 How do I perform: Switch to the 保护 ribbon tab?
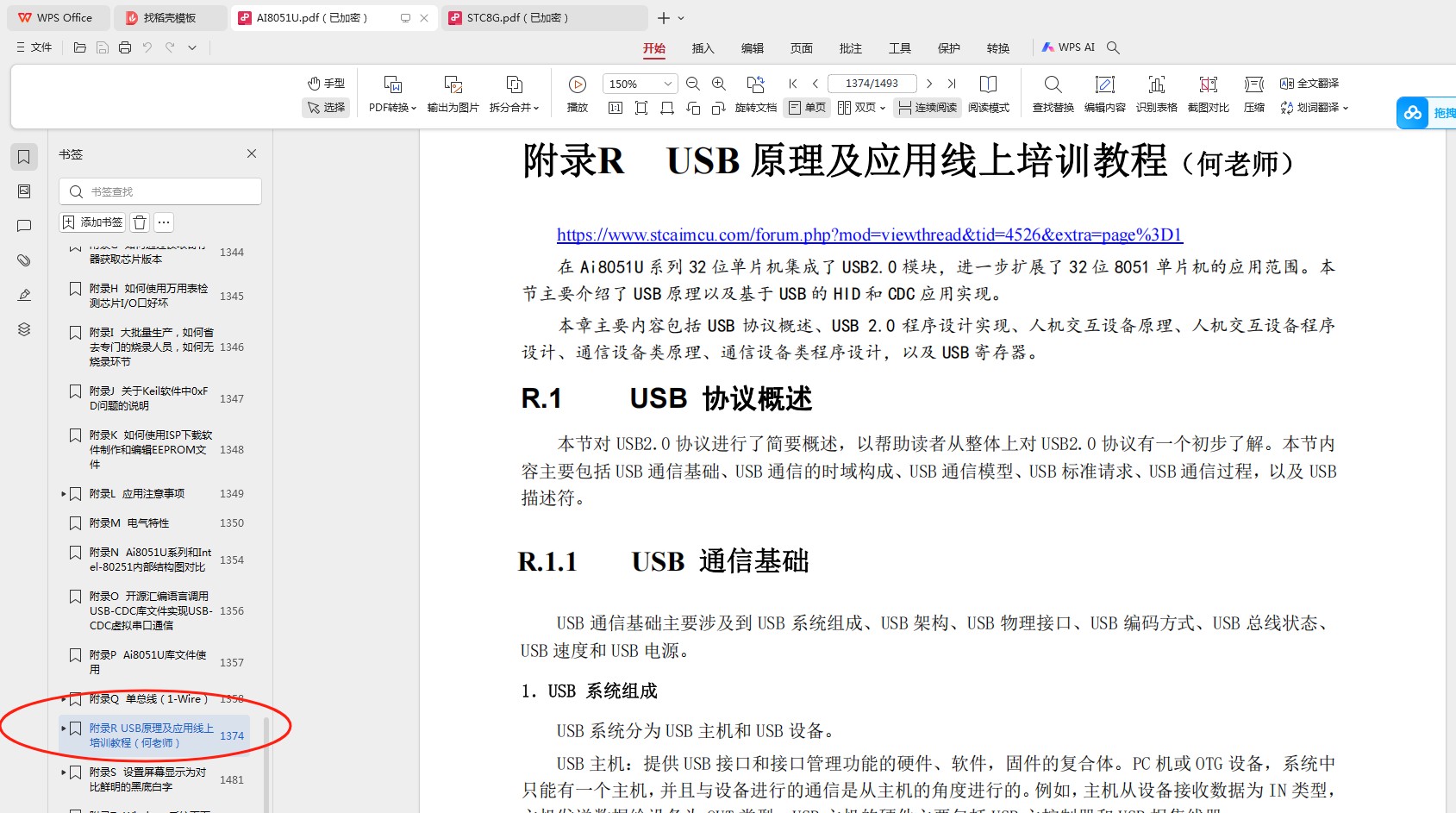pyautogui.click(x=949, y=48)
